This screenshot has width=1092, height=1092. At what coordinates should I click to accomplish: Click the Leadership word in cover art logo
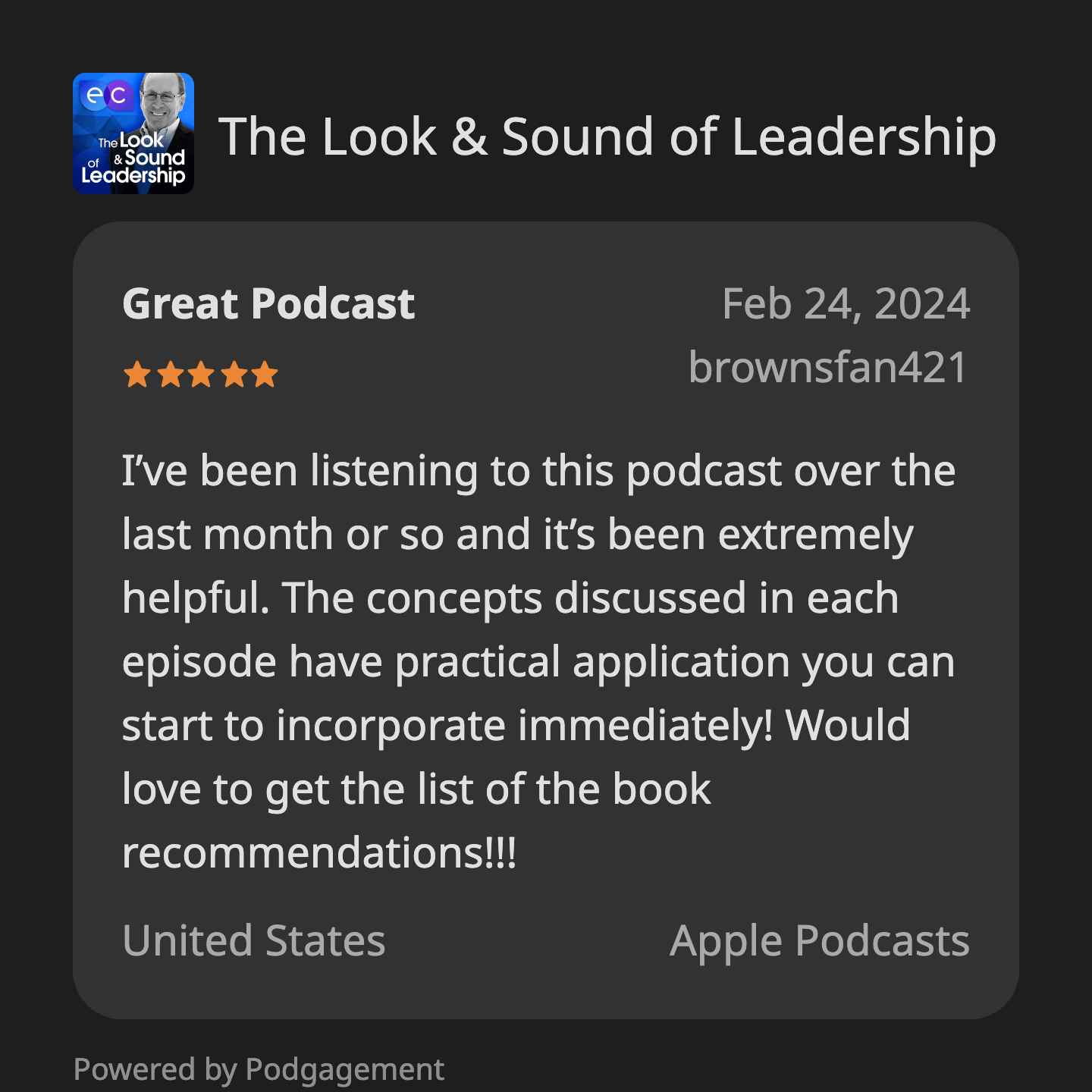(x=133, y=176)
